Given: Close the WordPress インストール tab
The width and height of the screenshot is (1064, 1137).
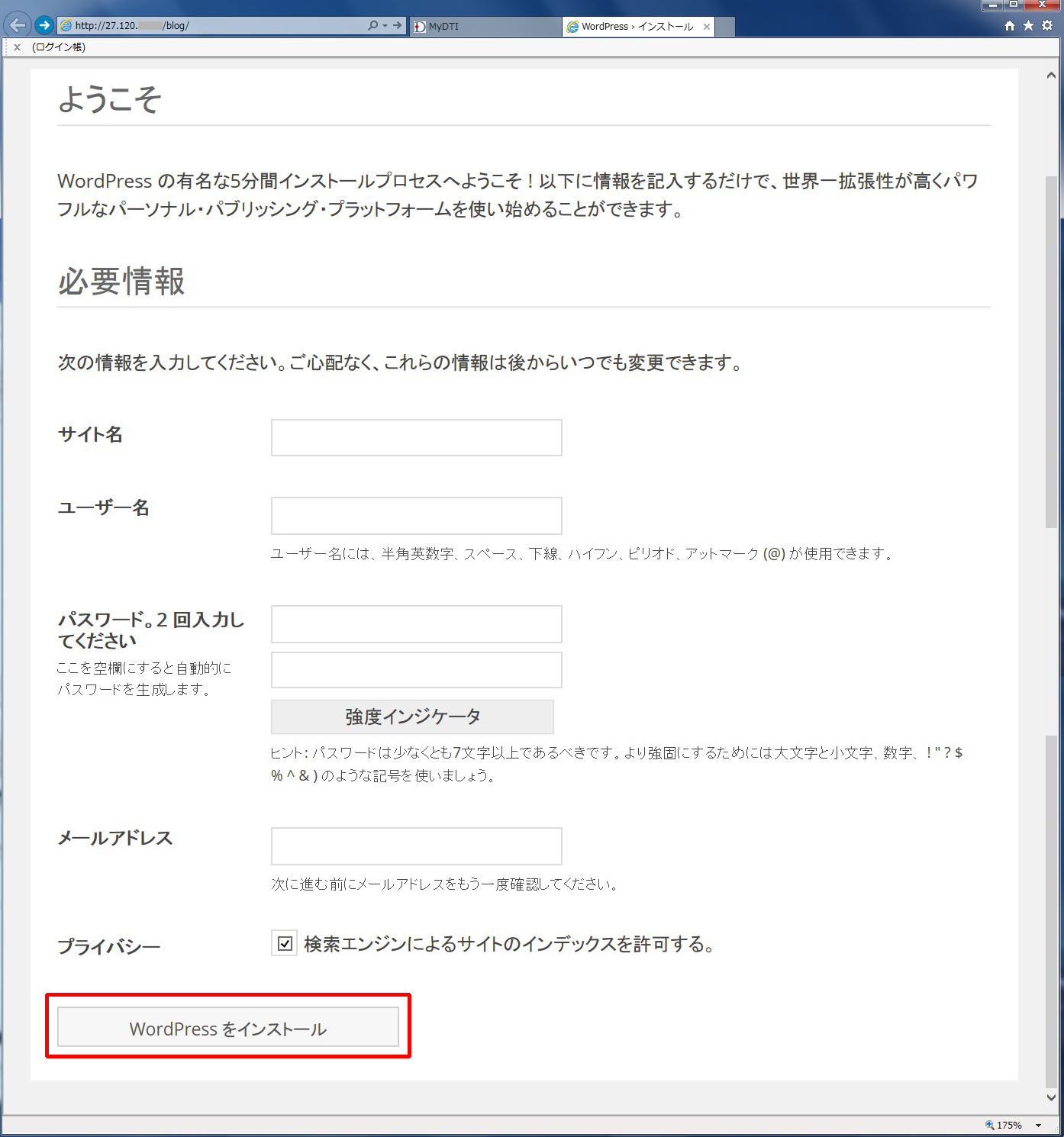Looking at the screenshot, I should 707,27.
